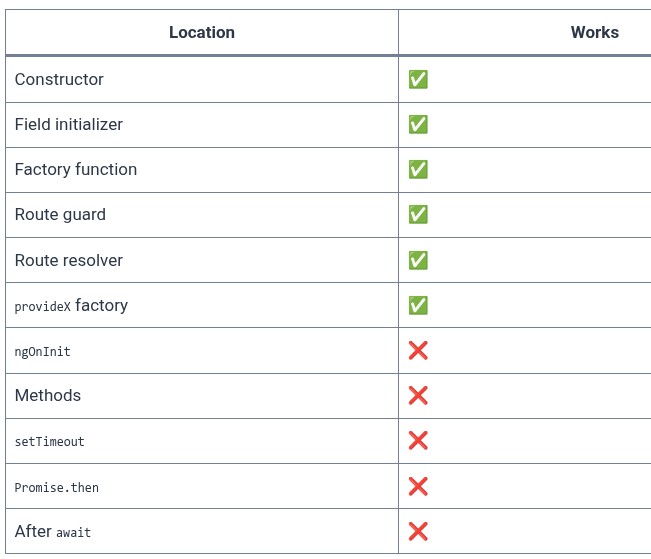Viewport: 651px width, 559px height.
Task: Click the red cross in After await row
Action: coord(418,531)
